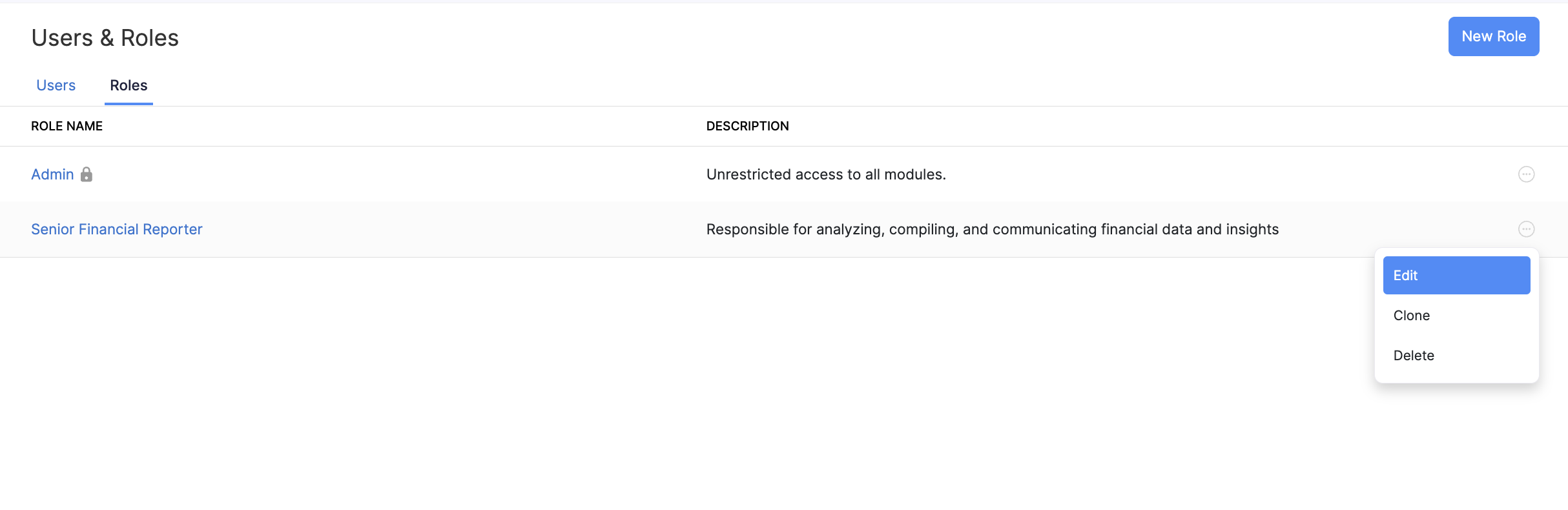The width and height of the screenshot is (1568, 510).
Task: Select the Roles tab
Action: click(129, 85)
